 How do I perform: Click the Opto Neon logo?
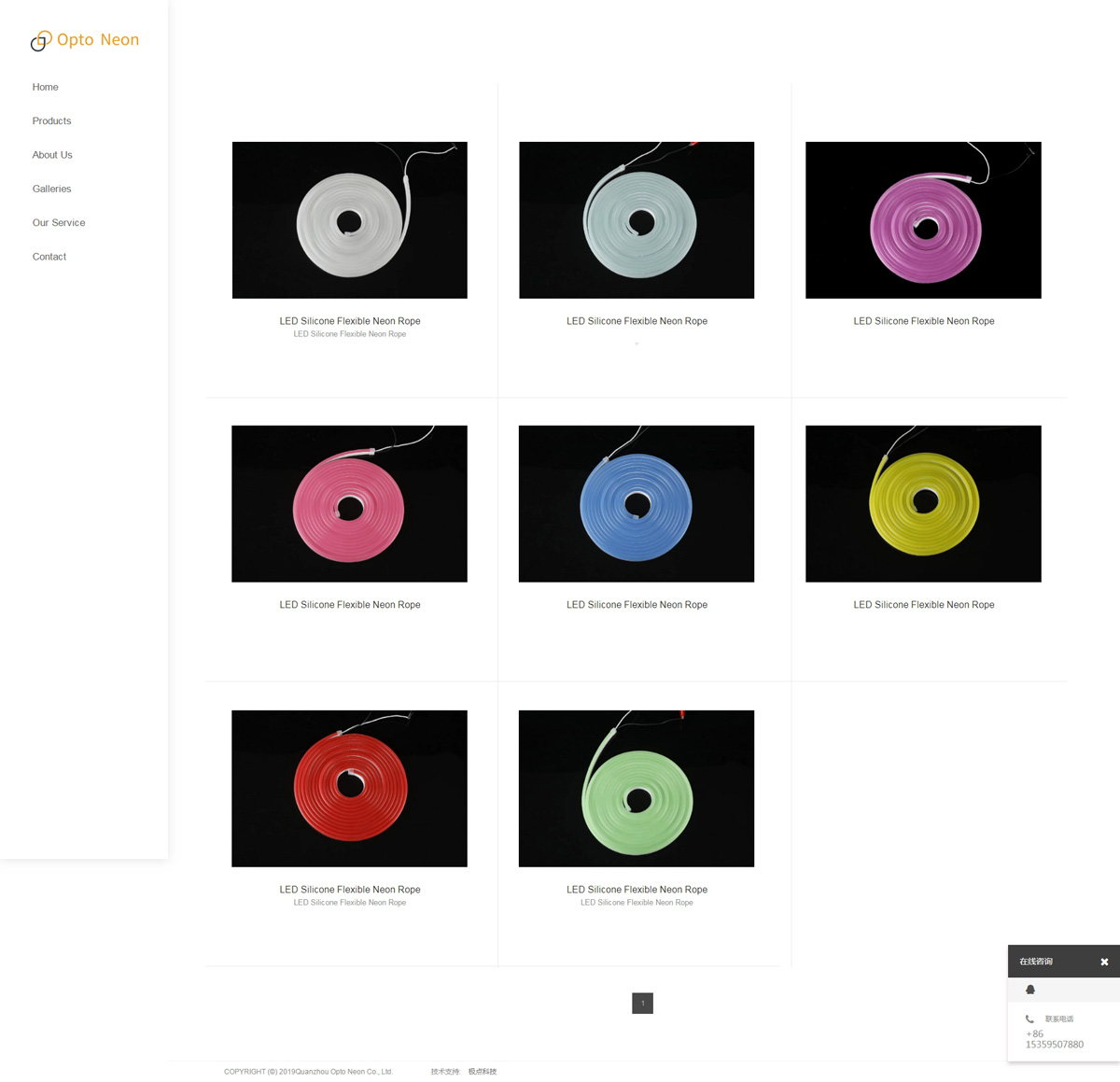click(85, 40)
